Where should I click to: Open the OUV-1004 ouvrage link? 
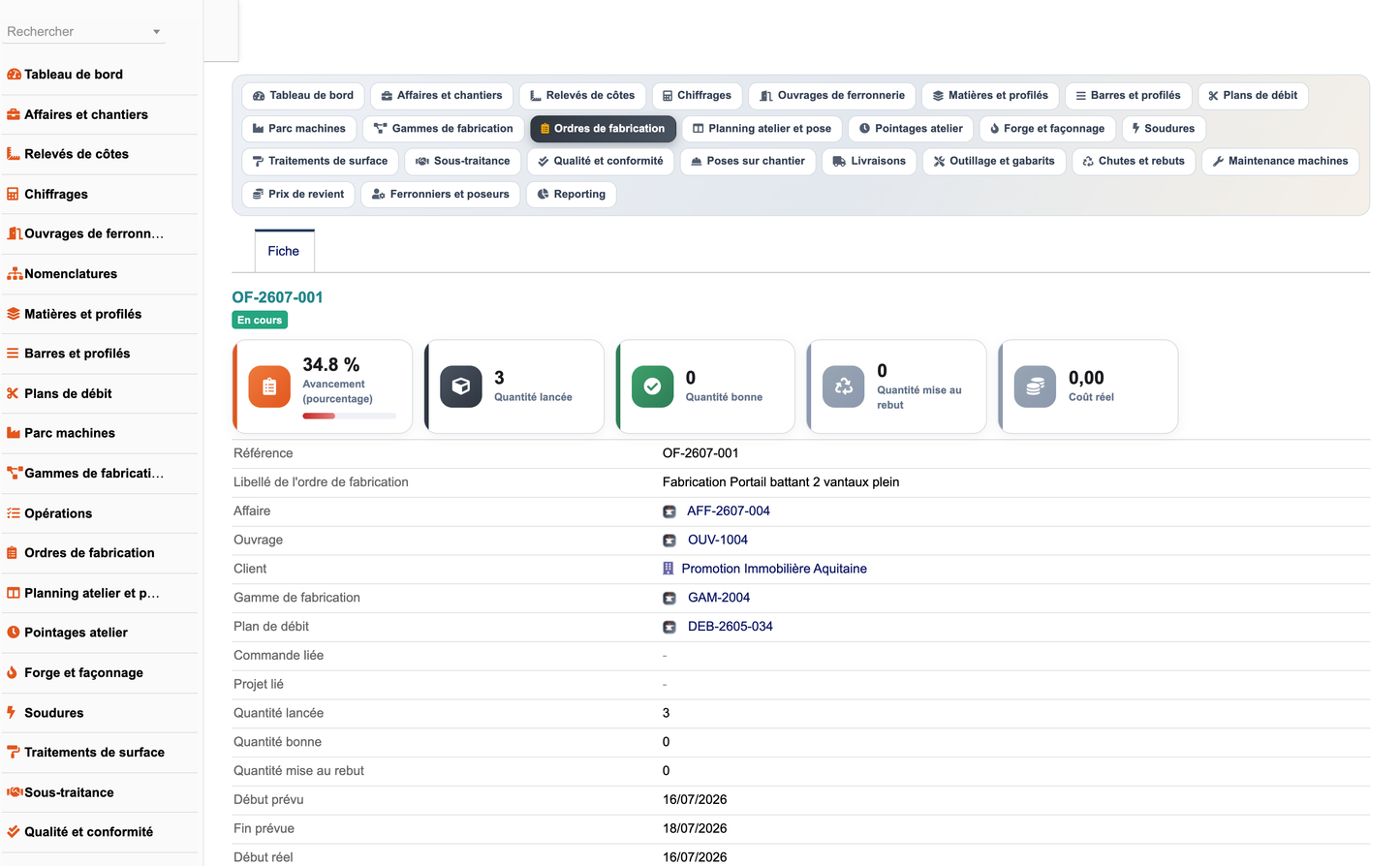pyautogui.click(x=718, y=541)
